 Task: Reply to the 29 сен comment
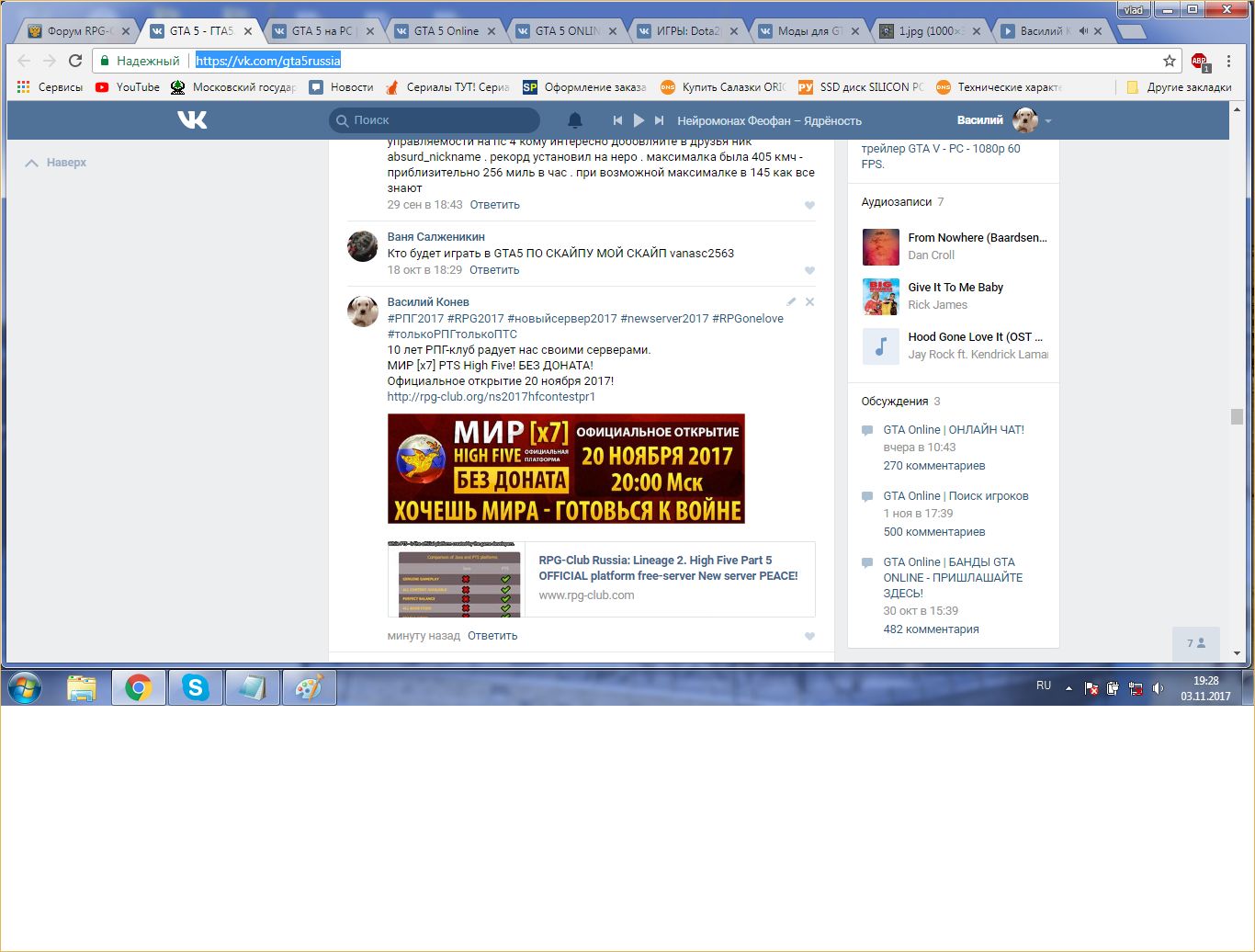point(494,205)
